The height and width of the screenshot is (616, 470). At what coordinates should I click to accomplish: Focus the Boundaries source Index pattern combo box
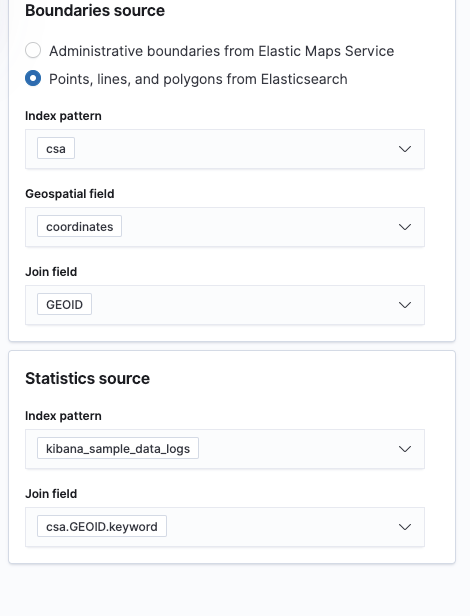[x=225, y=149]
